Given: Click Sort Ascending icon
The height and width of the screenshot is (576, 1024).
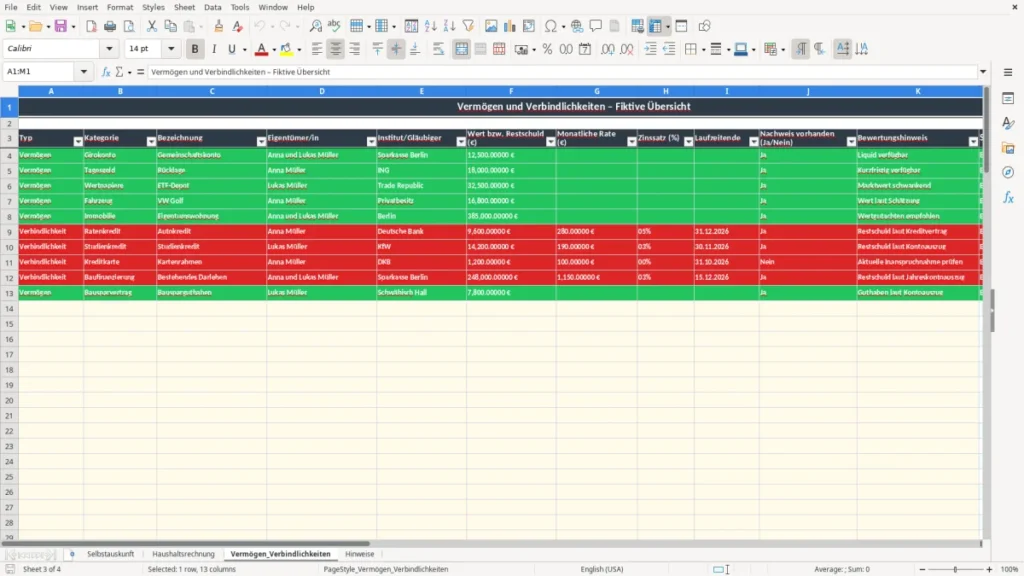Looking at the screenshot, I should (x=430, y=26).
